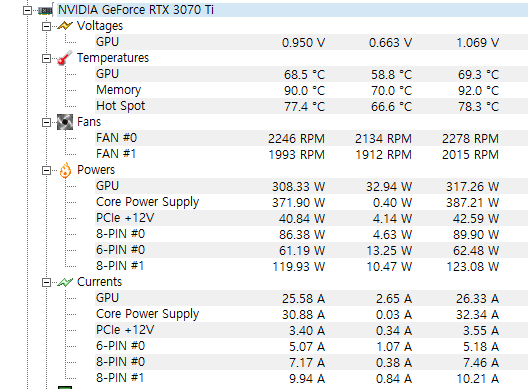Click the 2015 RPM fan maximum
The image size is (528, 389).
click(470, 155)
